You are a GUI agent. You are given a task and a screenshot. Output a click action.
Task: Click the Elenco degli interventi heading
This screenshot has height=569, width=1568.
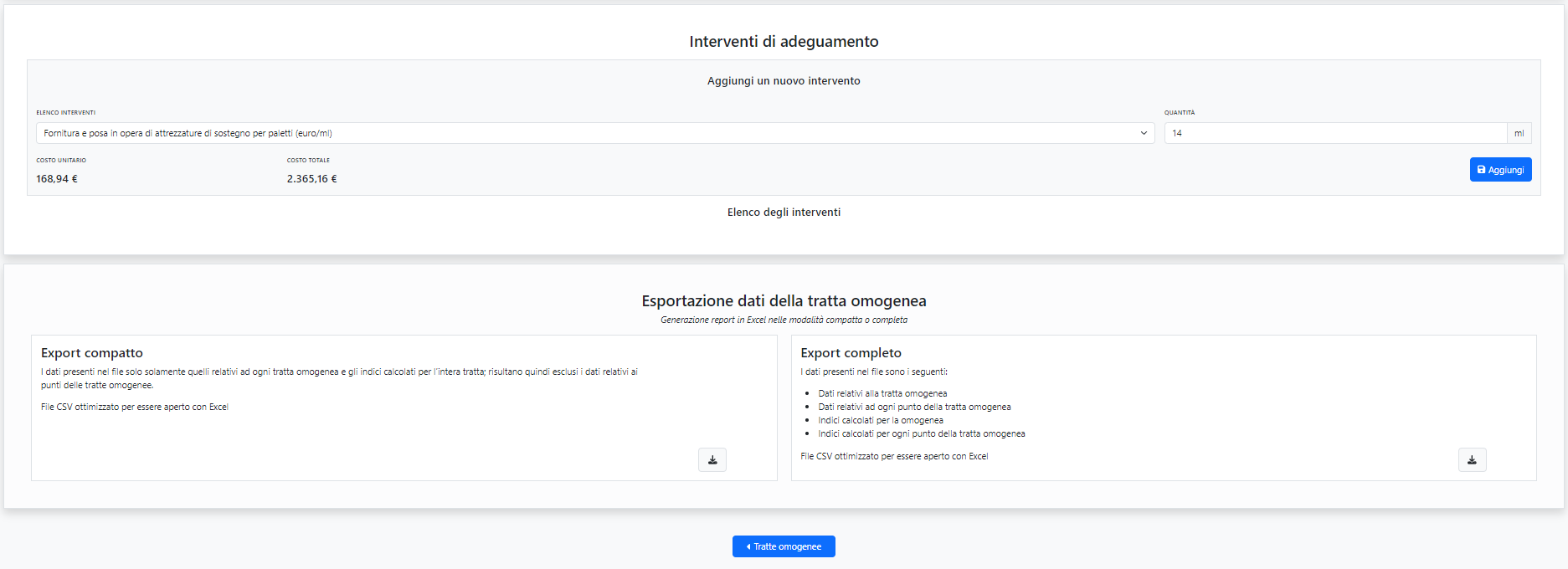pos(784,213)
